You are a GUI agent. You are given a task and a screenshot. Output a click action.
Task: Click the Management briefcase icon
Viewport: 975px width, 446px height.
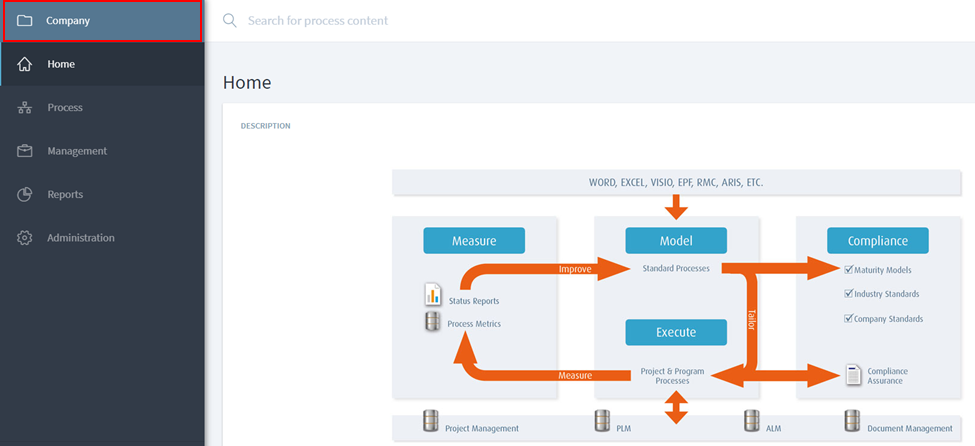(25, 151)
